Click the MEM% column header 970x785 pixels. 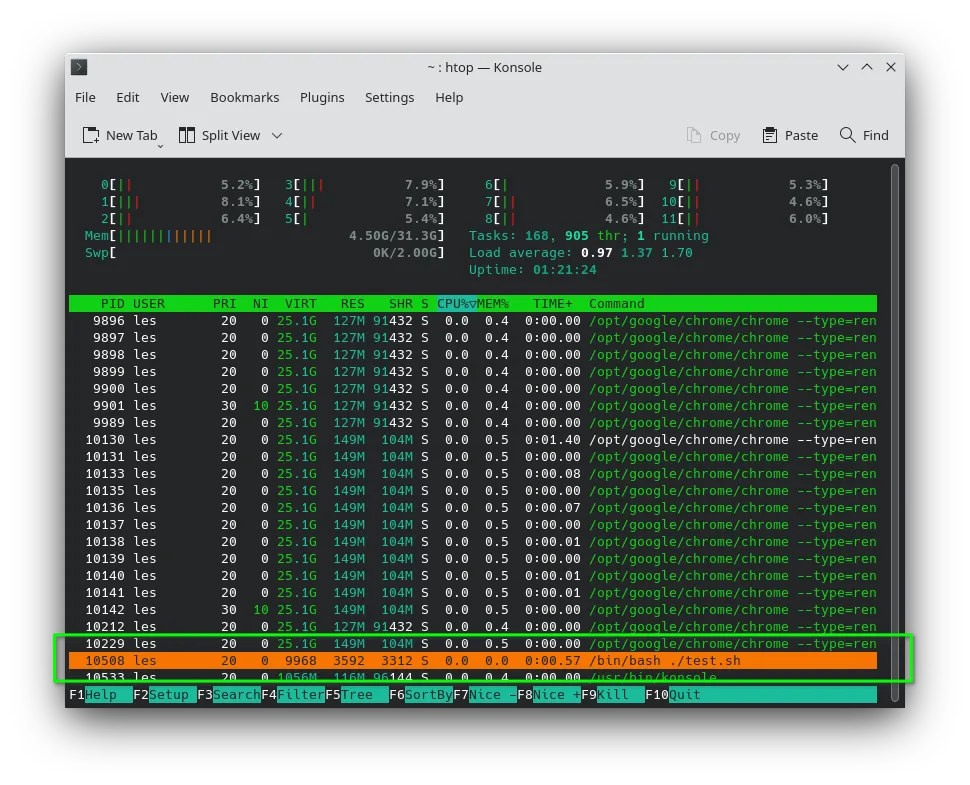pyautogui.click(x=492, y=304)
